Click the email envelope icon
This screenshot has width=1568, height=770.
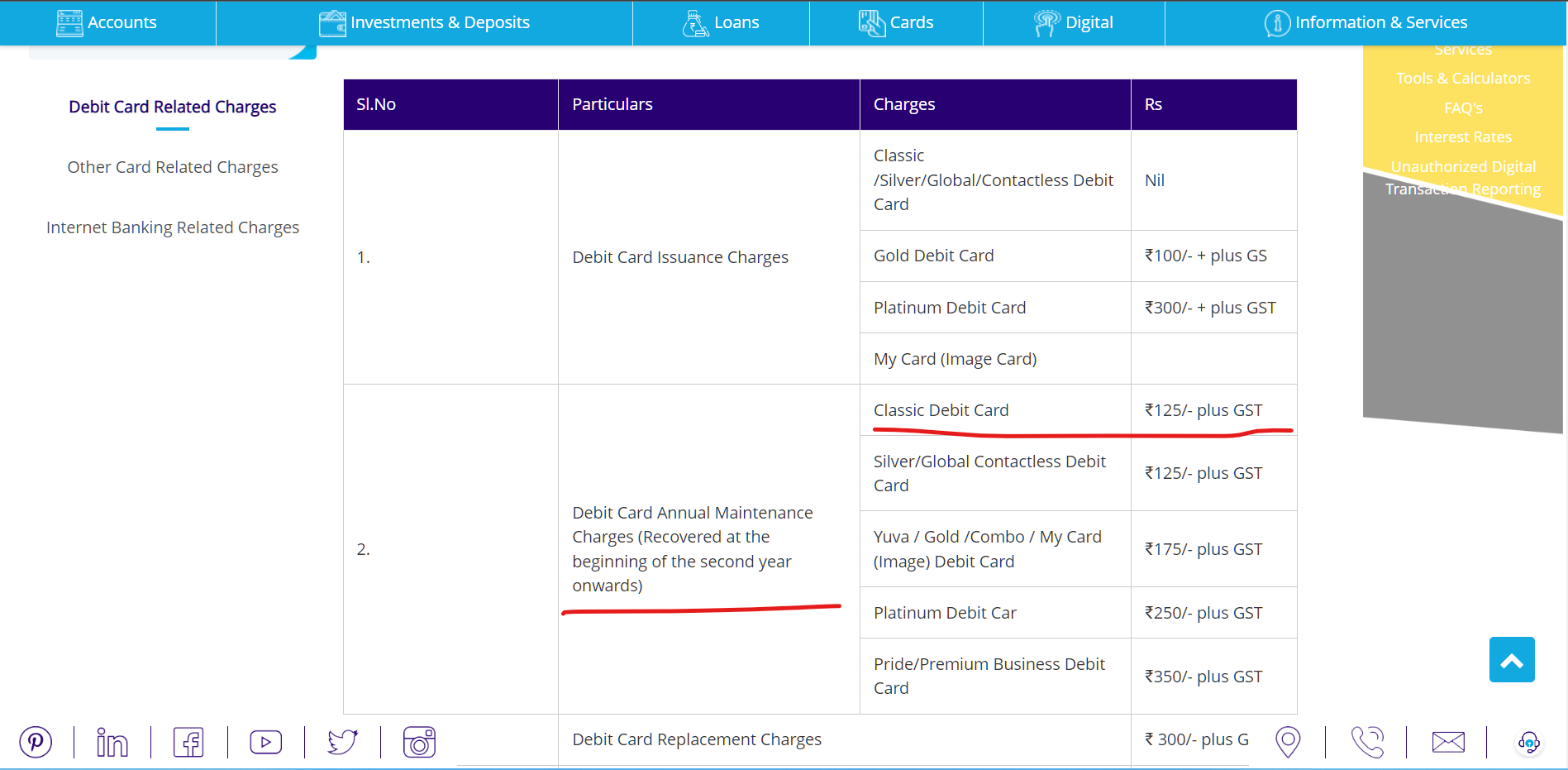(x=1448, y=742)
